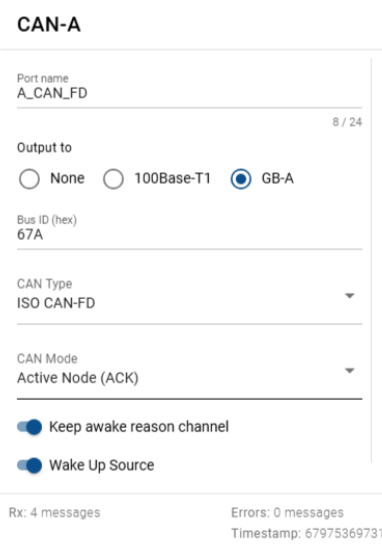This screenshot has width=382, height=556.
Task: Focus the Bus ID hex field 67A
Action: click(189, 231)
